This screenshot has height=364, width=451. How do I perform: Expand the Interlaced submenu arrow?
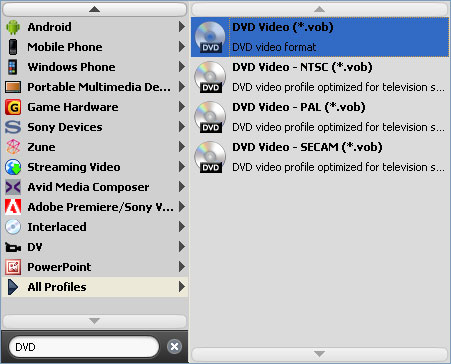click(182, 227)
